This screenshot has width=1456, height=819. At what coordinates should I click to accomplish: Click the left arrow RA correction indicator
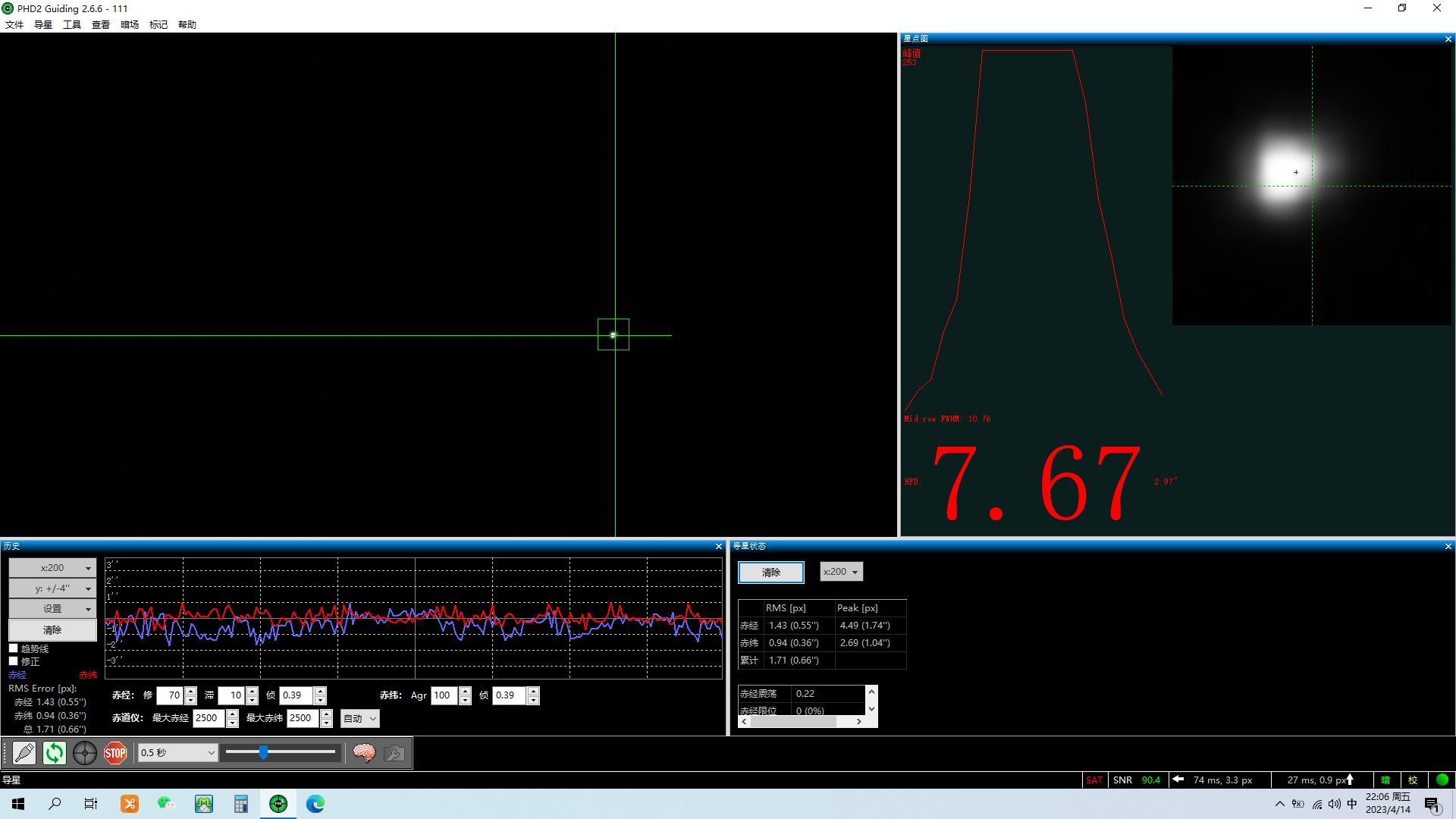coord(1178,779)
